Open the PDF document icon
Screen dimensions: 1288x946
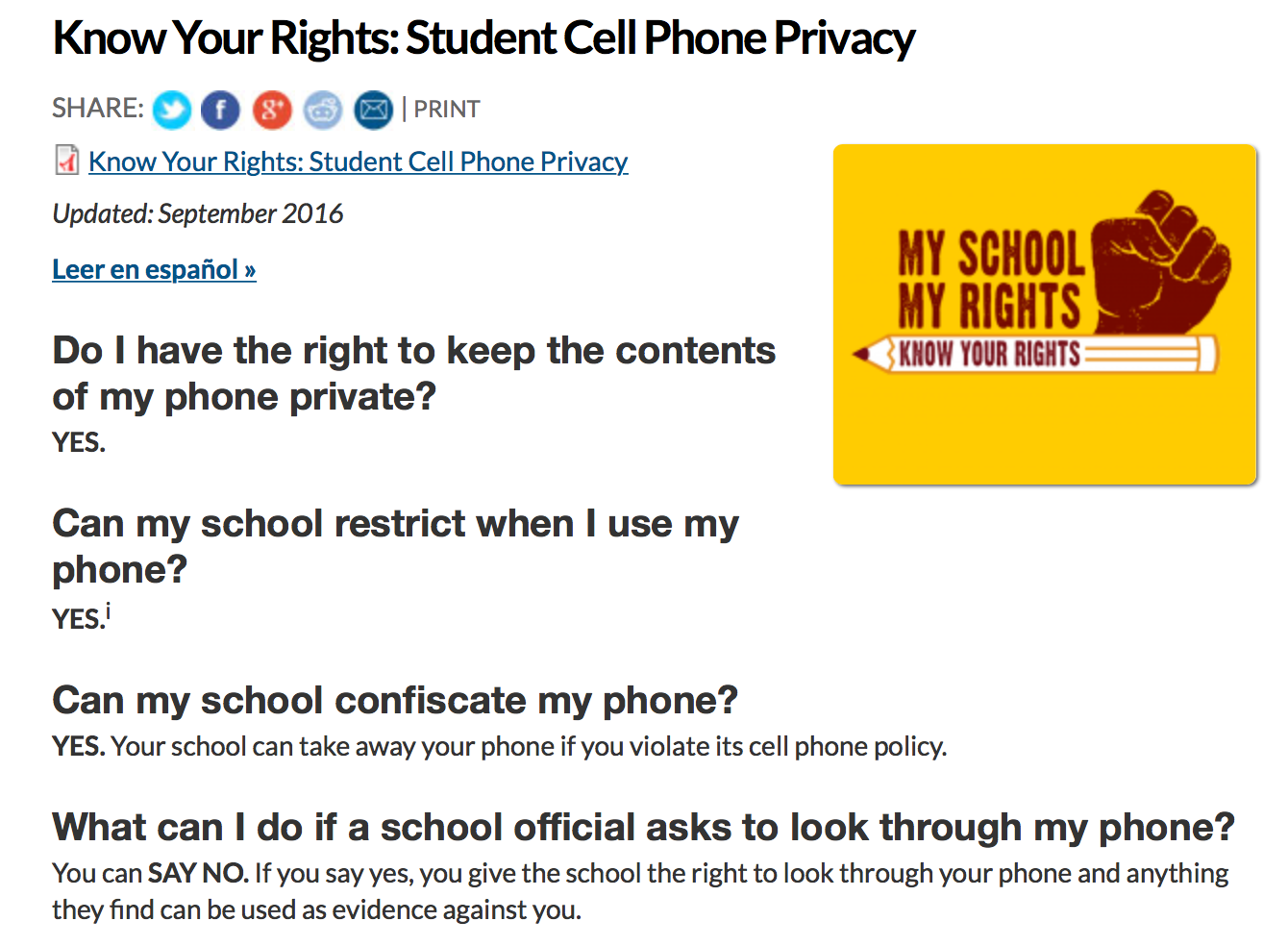pos(66,160)
